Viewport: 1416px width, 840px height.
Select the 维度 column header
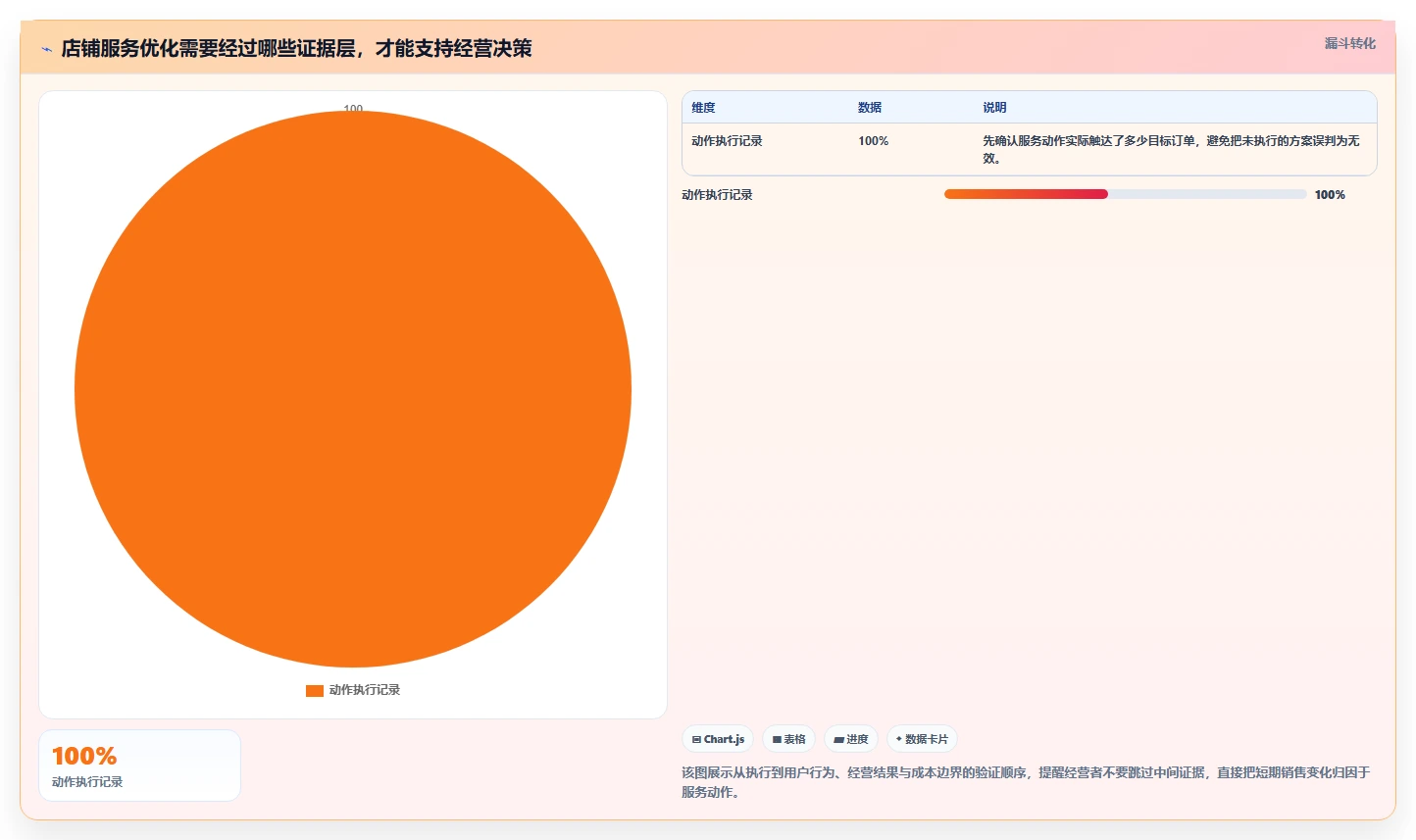(x=703, y=108)
